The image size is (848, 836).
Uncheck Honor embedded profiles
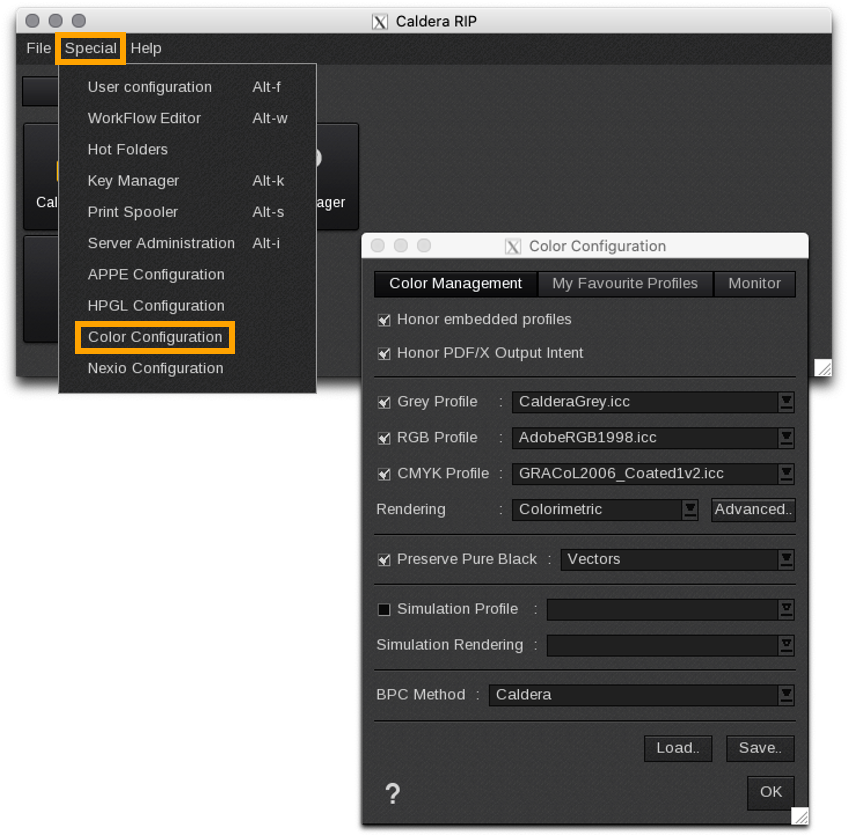pyautogui.click(x=384, y=320)
